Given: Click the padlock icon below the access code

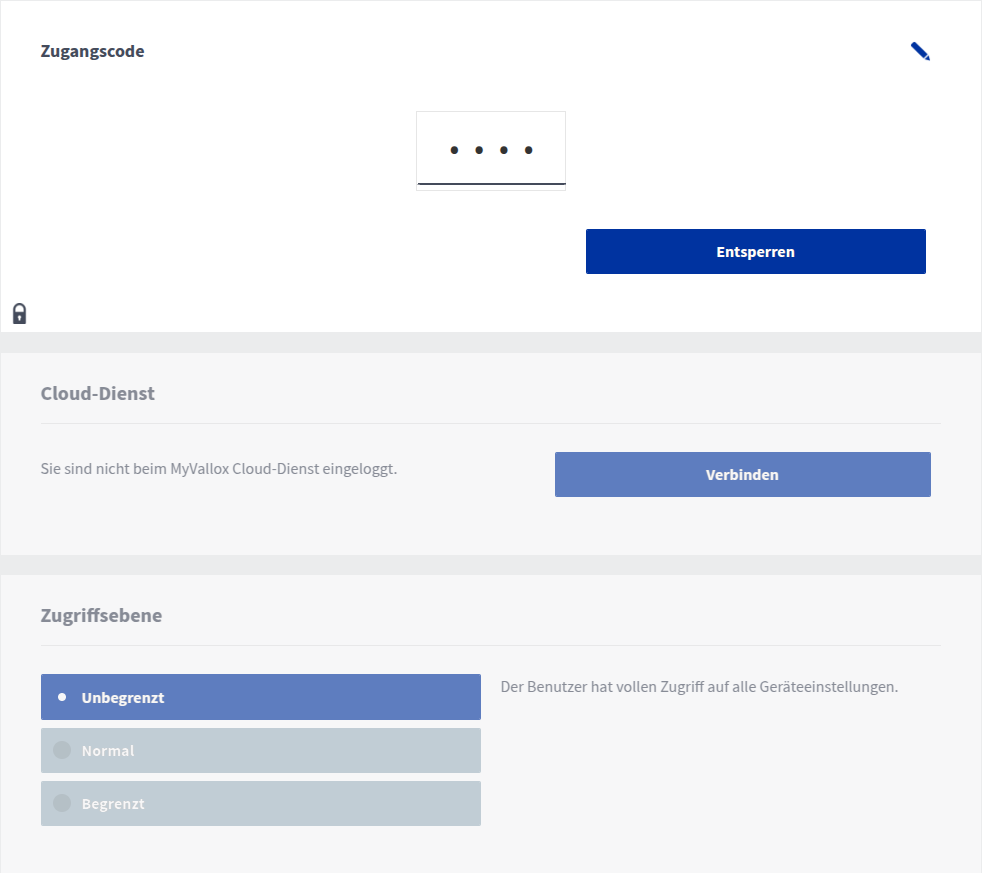Looking at the screenshot, I should click(19, 314).
